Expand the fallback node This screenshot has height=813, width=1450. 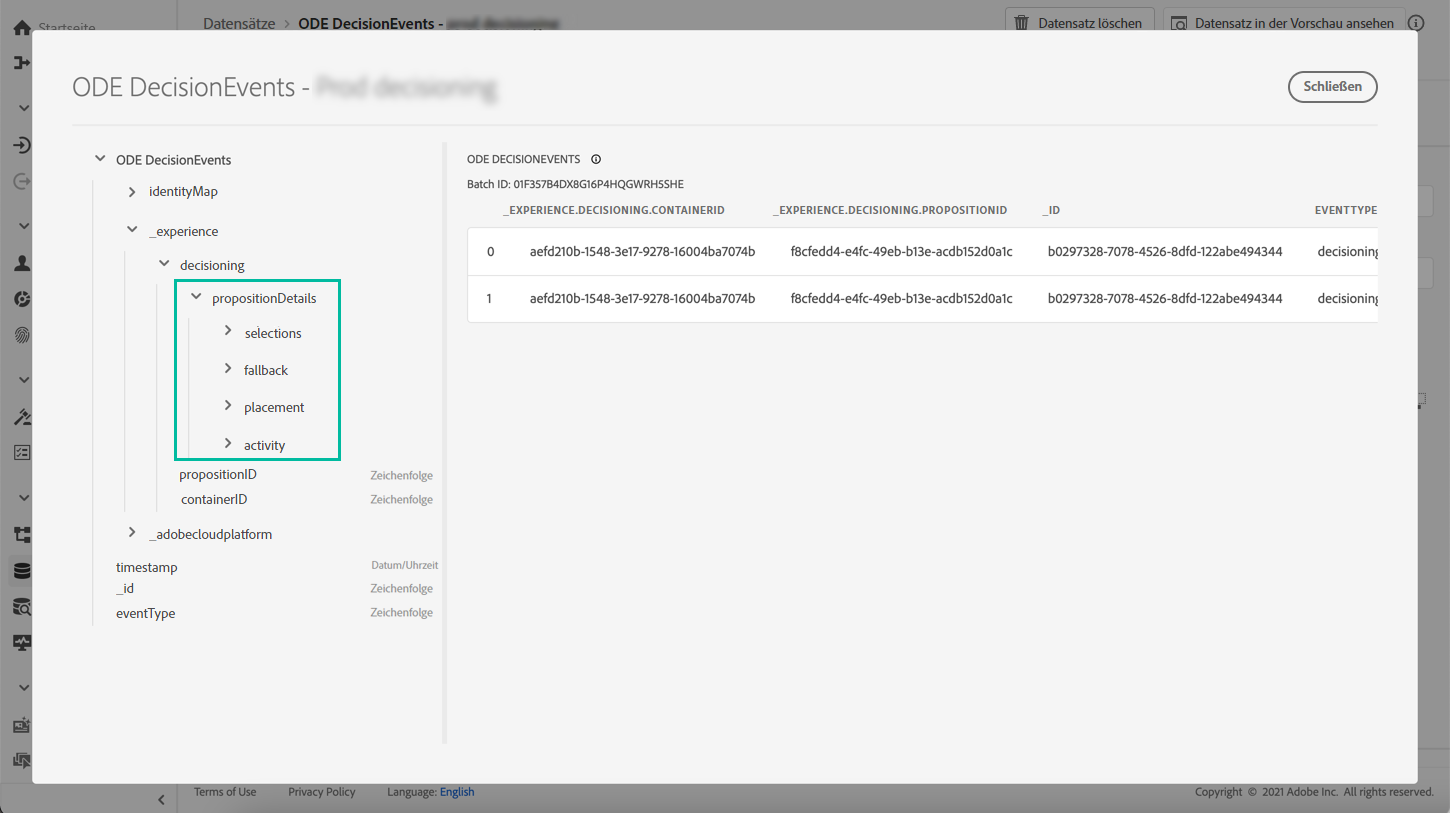point(228,369)
